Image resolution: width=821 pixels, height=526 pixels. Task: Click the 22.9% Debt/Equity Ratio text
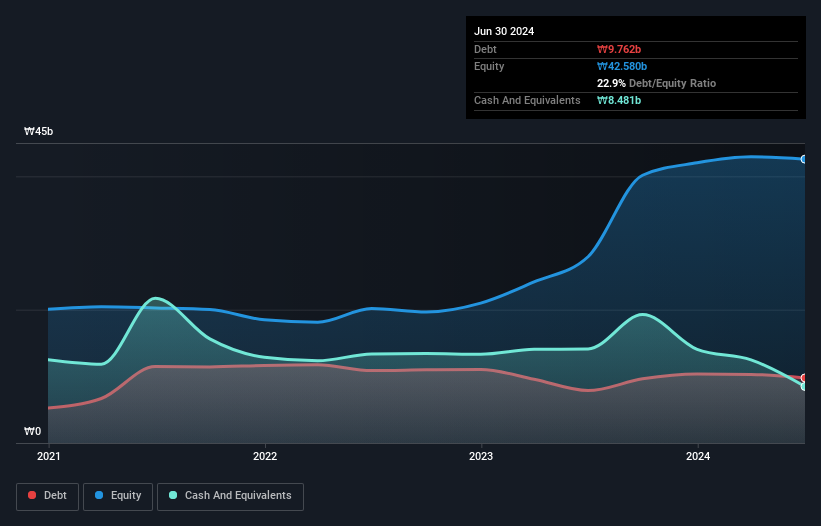(x=656, y=83)
